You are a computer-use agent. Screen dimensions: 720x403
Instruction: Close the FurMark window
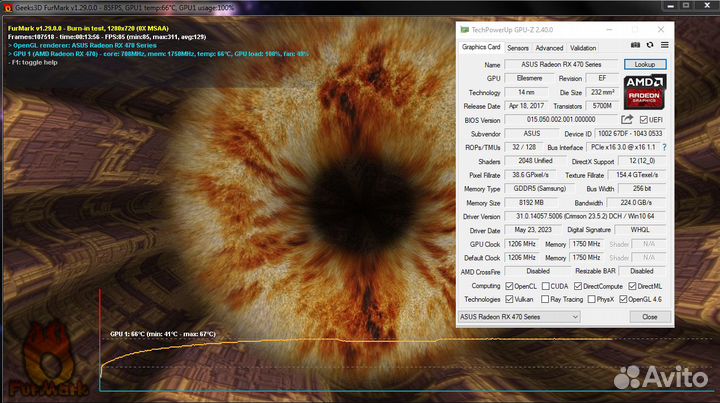pyautogui.click(x=707, y=6)
